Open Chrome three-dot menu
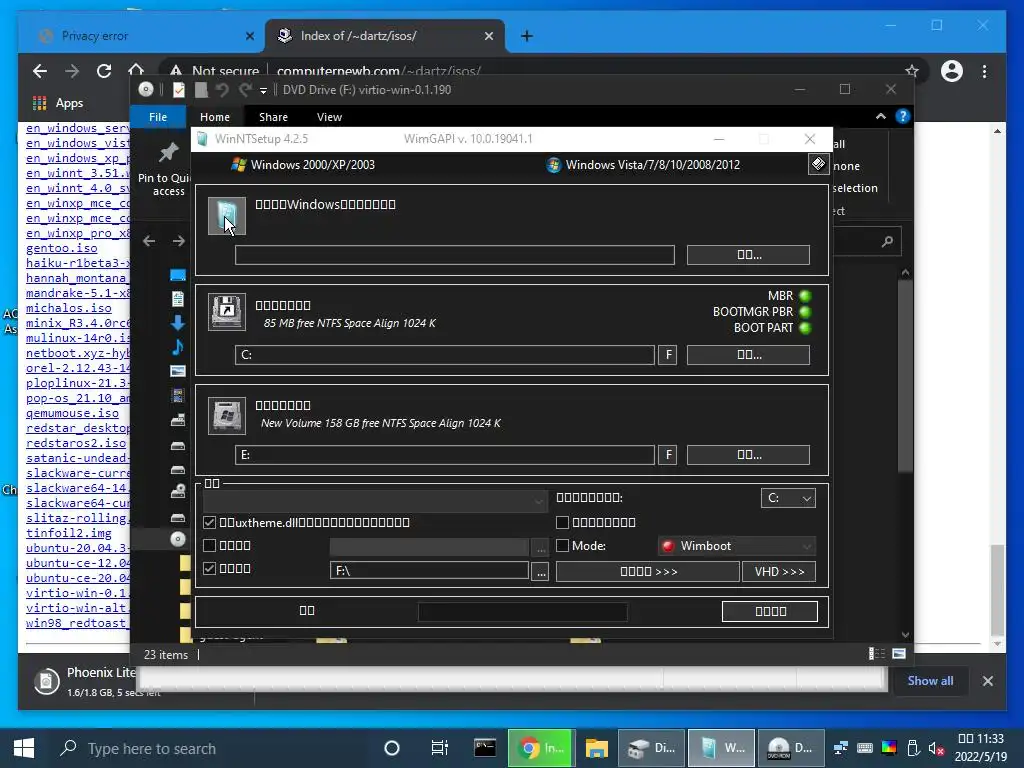Viewport: 1024px width, 768px height. (x=984, y=71)
